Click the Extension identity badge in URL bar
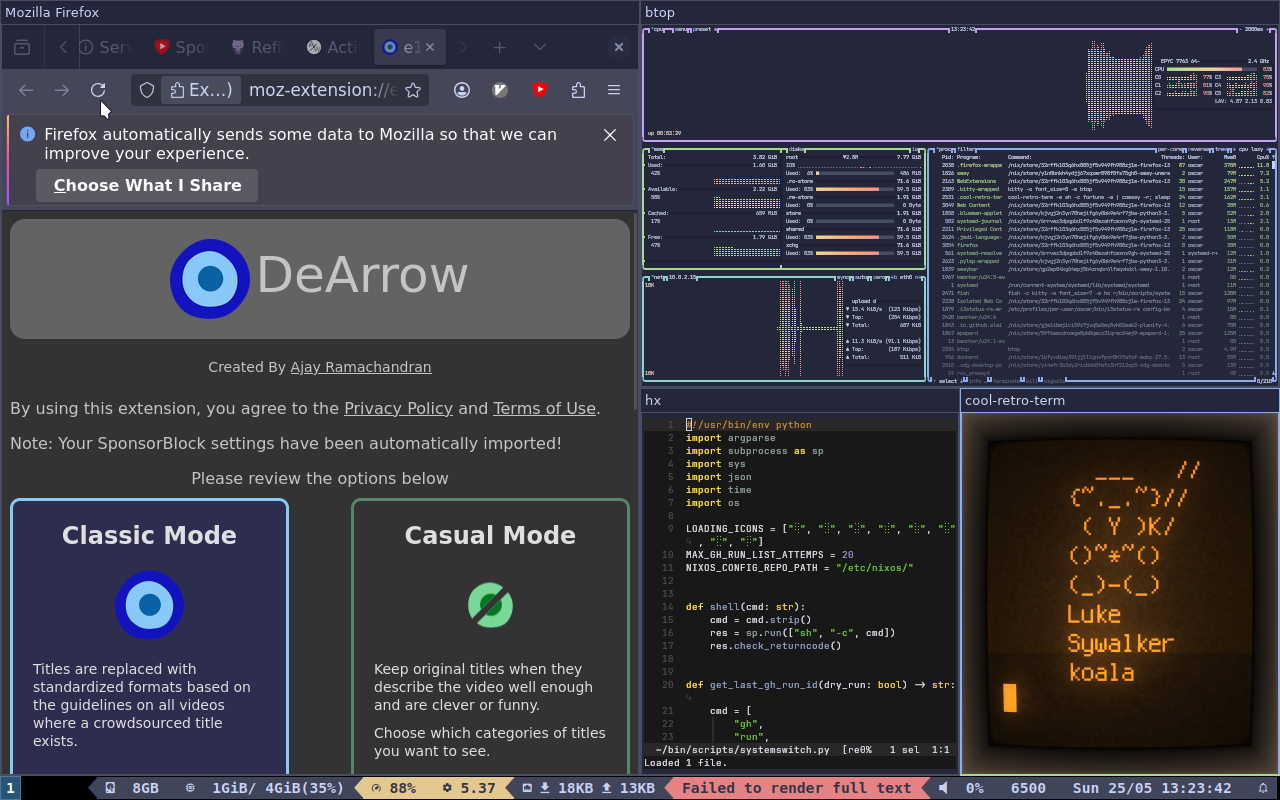Viewport: 1280px width, 800px height. point(202,90)
